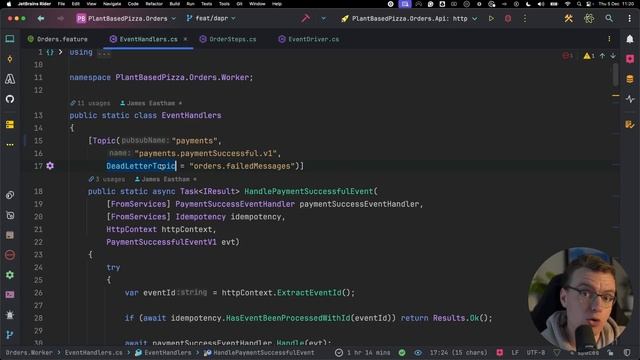Screen dimensions: 640x360
Task: Switch to the OrderSteps.cs tab
Action: 228,39
